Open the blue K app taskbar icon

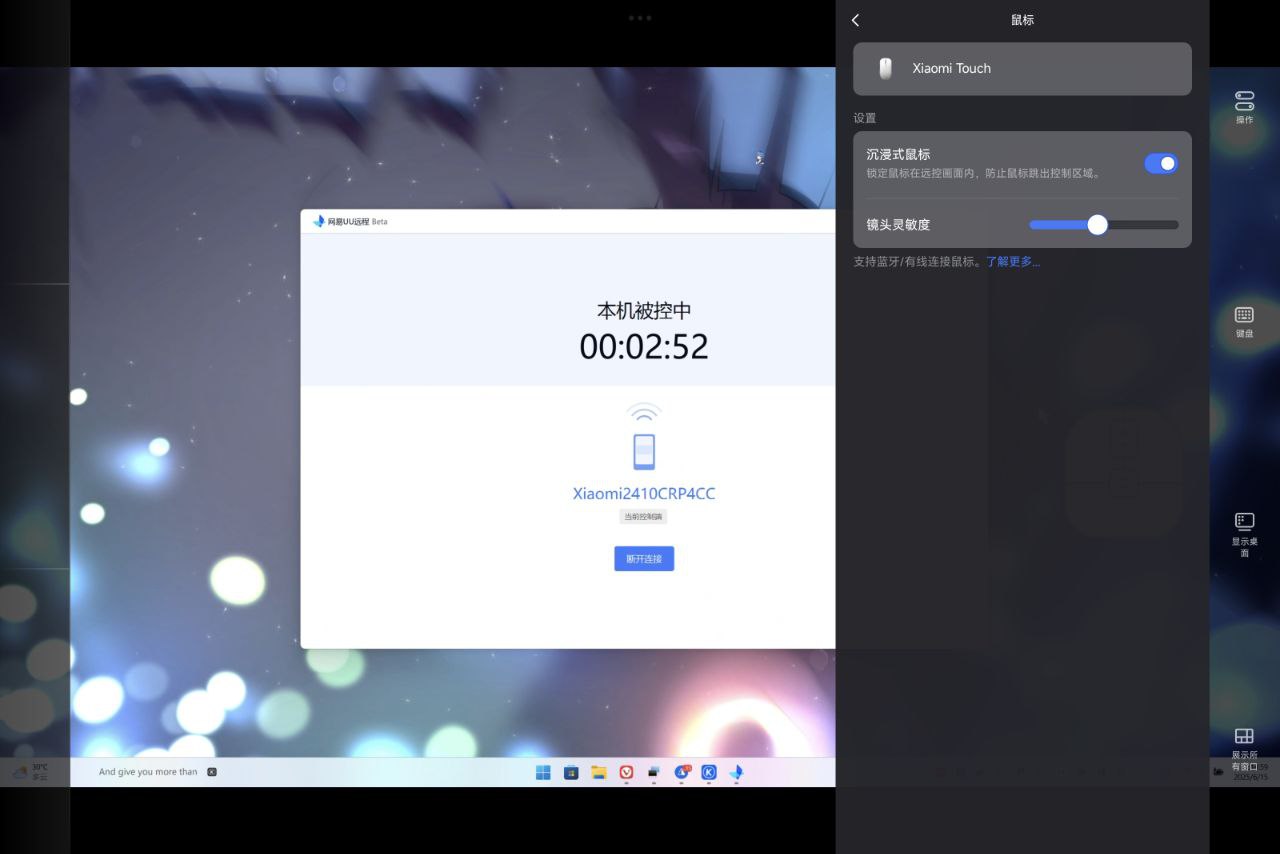(x=709, y=772)
